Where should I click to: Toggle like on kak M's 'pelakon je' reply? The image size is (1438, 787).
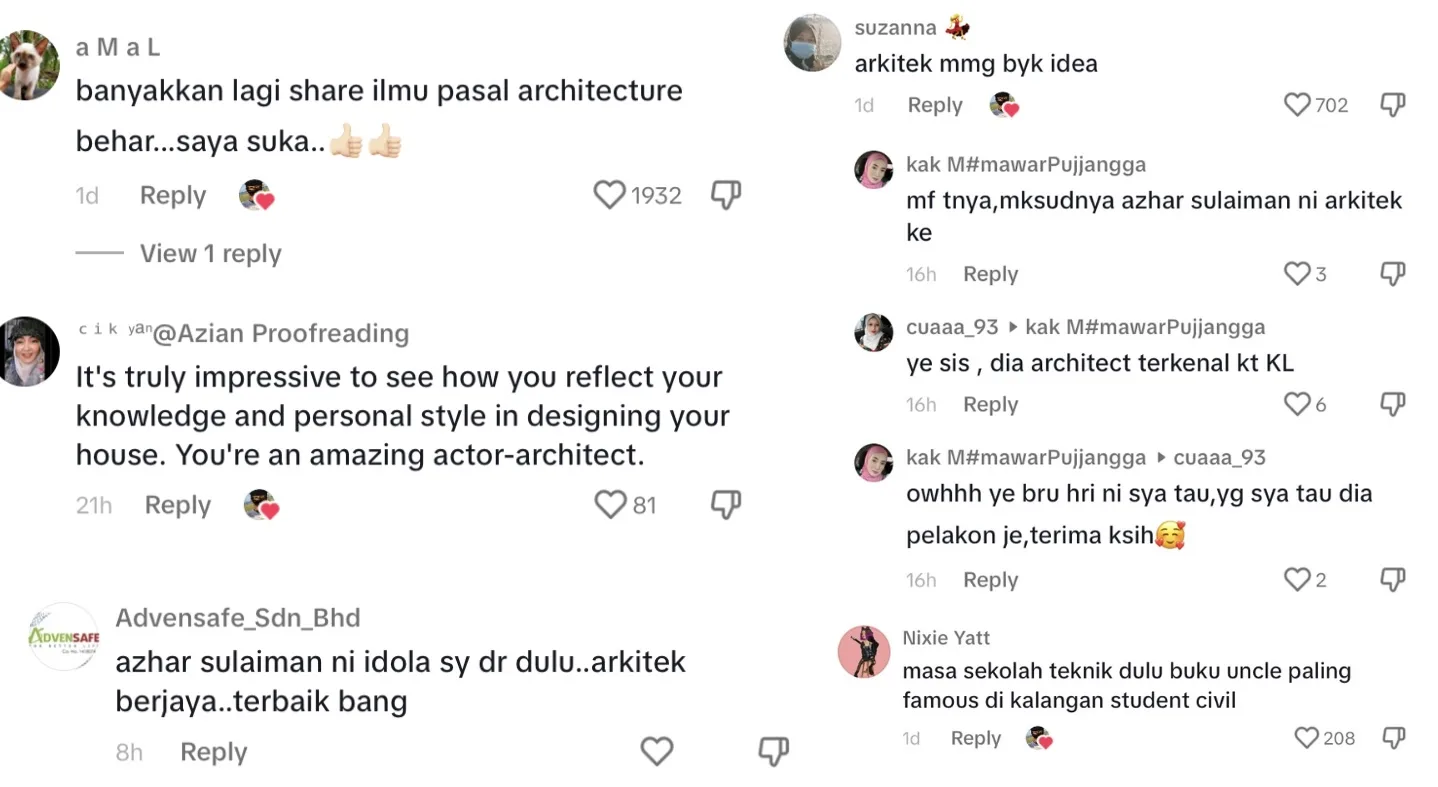pyautogui.click(x=1297, y=580)
